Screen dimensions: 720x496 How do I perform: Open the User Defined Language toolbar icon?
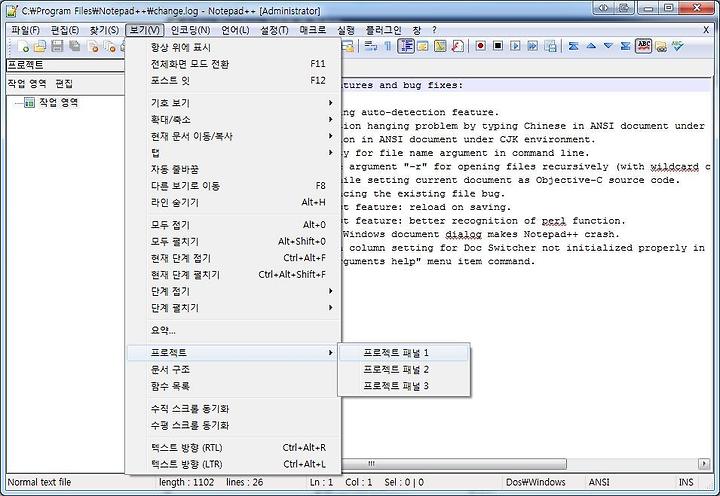(x=422, y=46)
